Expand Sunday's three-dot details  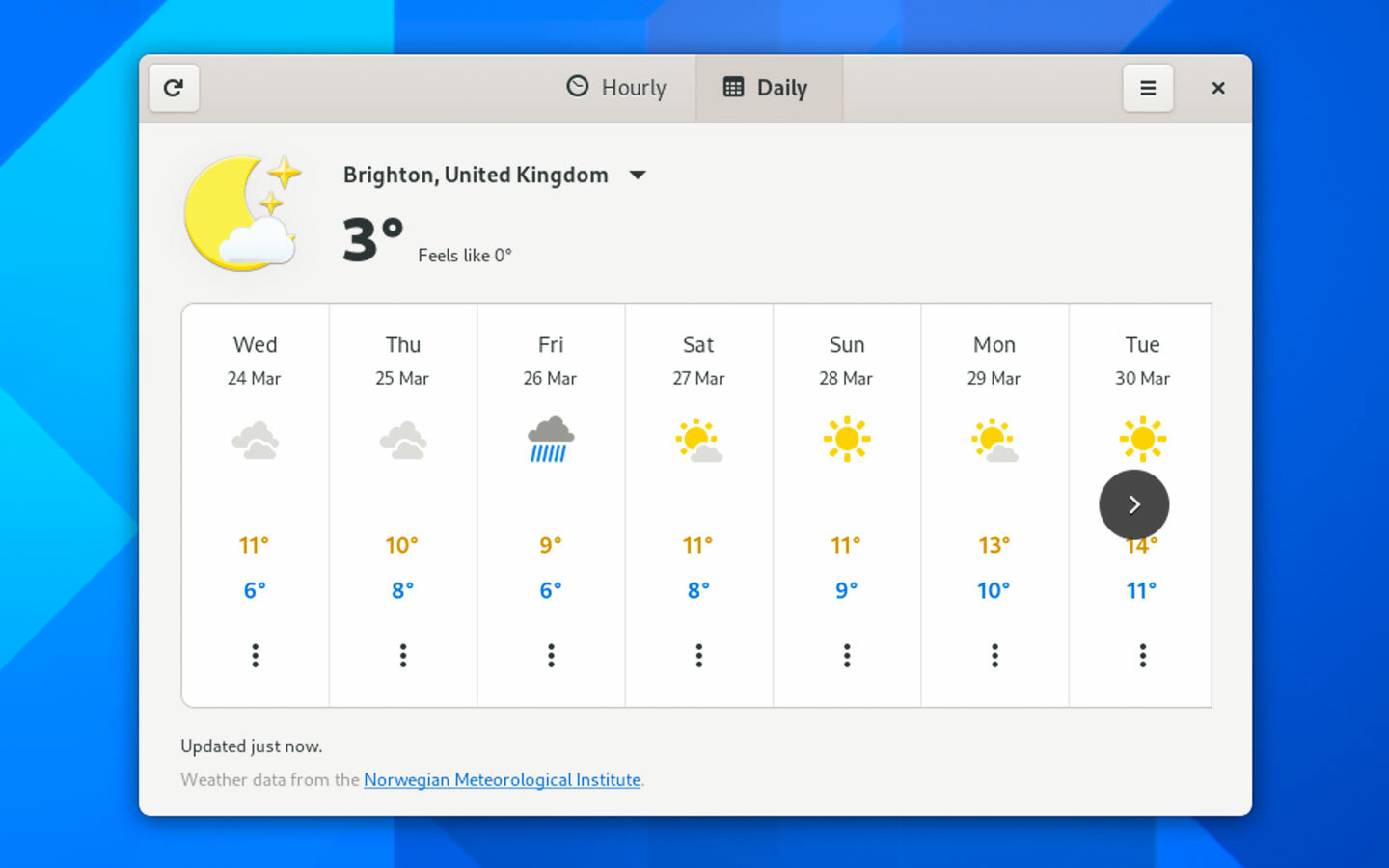(847, 656)
